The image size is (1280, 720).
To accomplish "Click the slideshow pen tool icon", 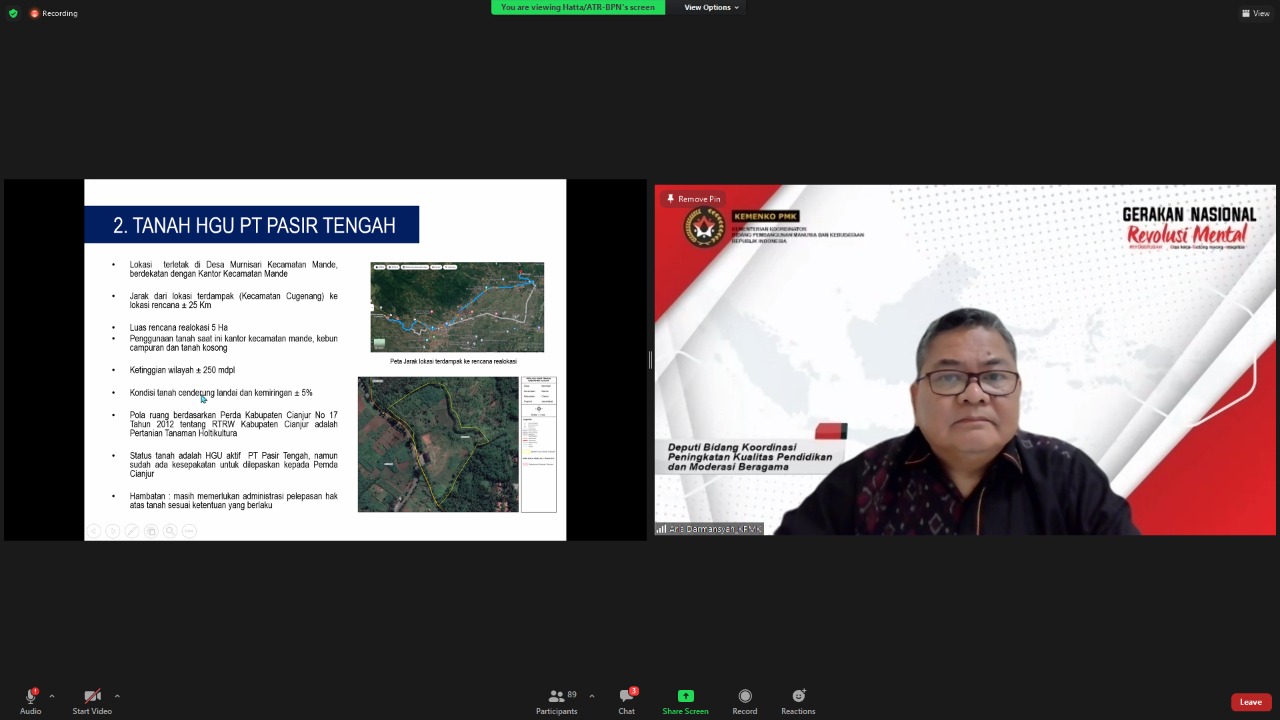I will pyautogui.click(x=131, y=531).
